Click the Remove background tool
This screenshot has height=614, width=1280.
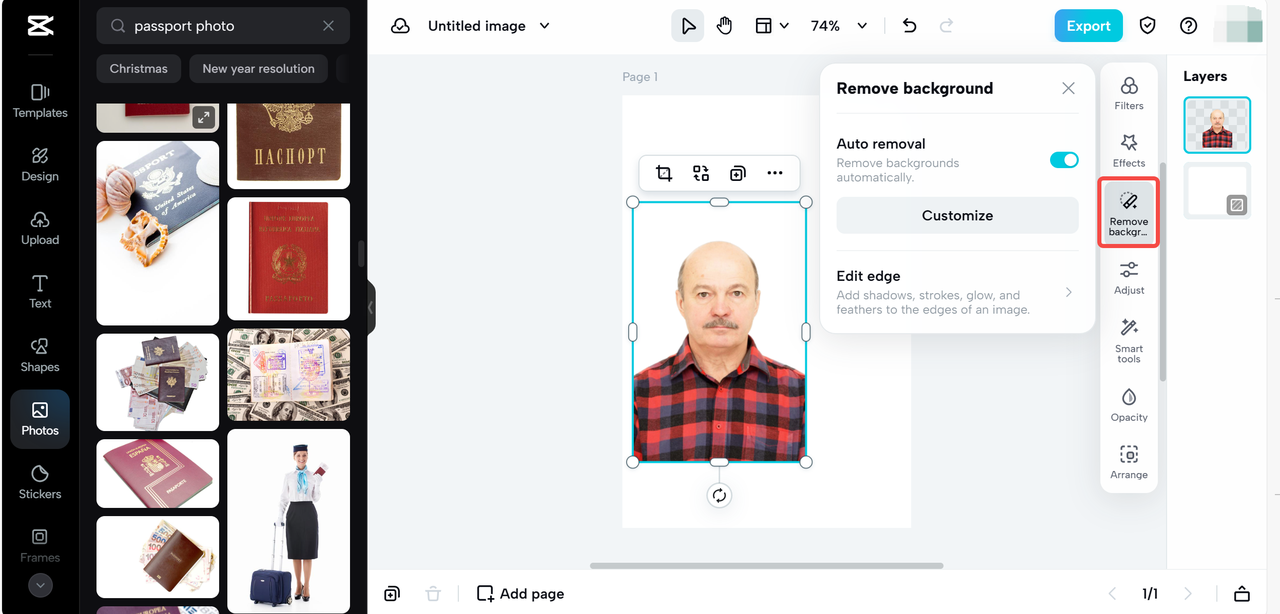point(1129,213)
